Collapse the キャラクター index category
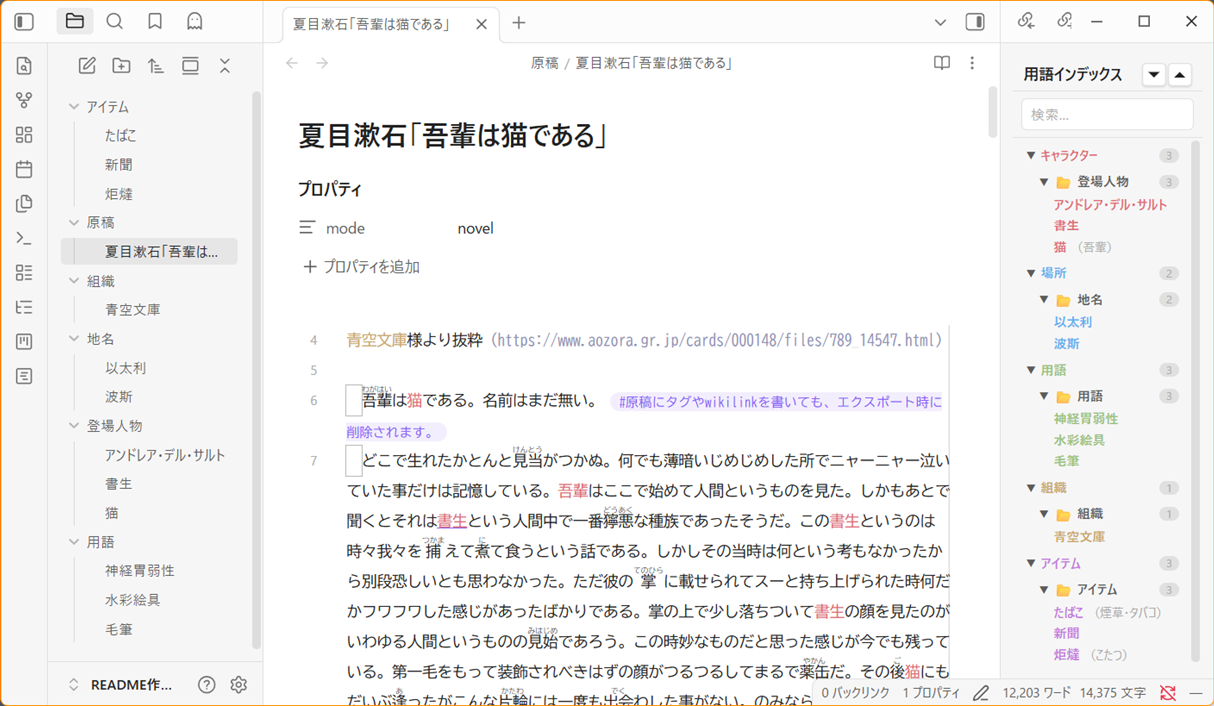The height and width of the screenshot is (706, 1214). pyautogui.click(x=1031, y=156)
